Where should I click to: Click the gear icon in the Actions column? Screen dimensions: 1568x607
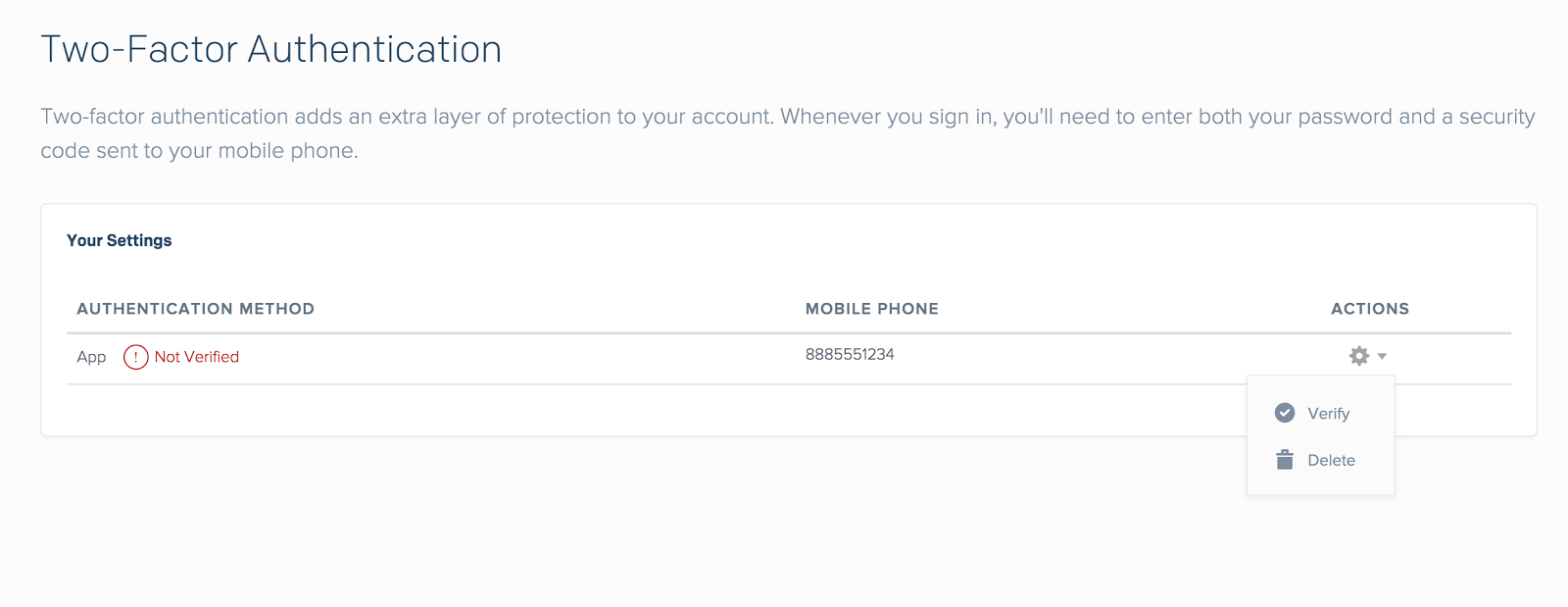pyautogui.click(x=1358, y=356)
